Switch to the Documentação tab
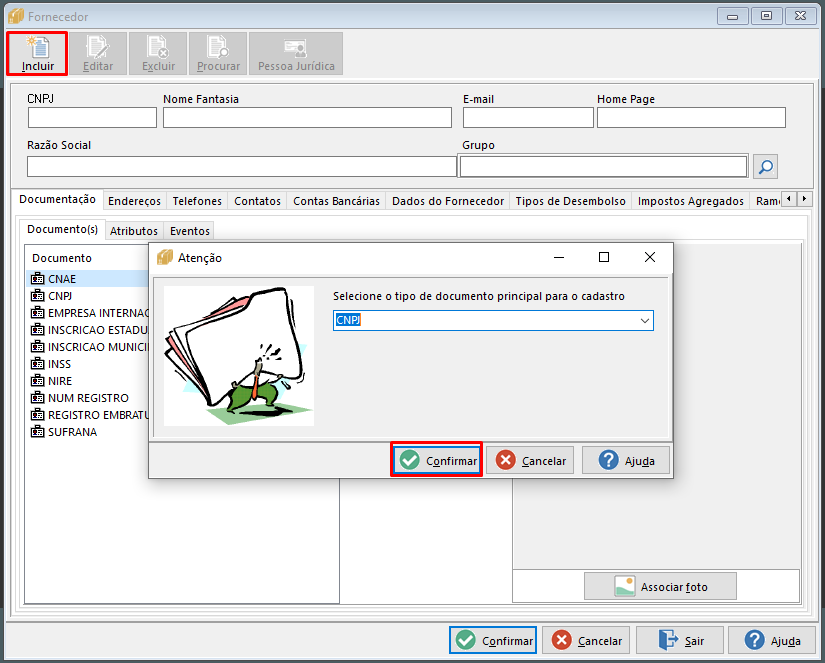Screen dimensions: 825x663 pyautogui.click(x=57, y=199)
